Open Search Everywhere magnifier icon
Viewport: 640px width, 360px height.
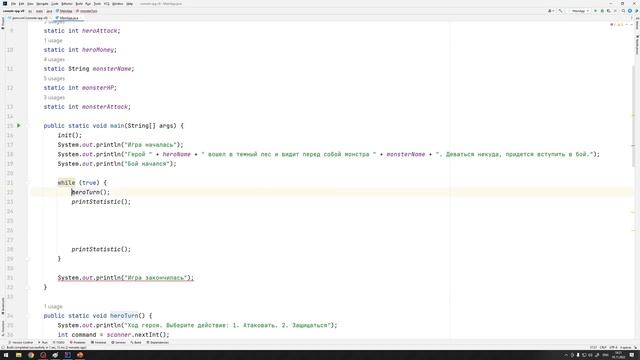[623, 11]
